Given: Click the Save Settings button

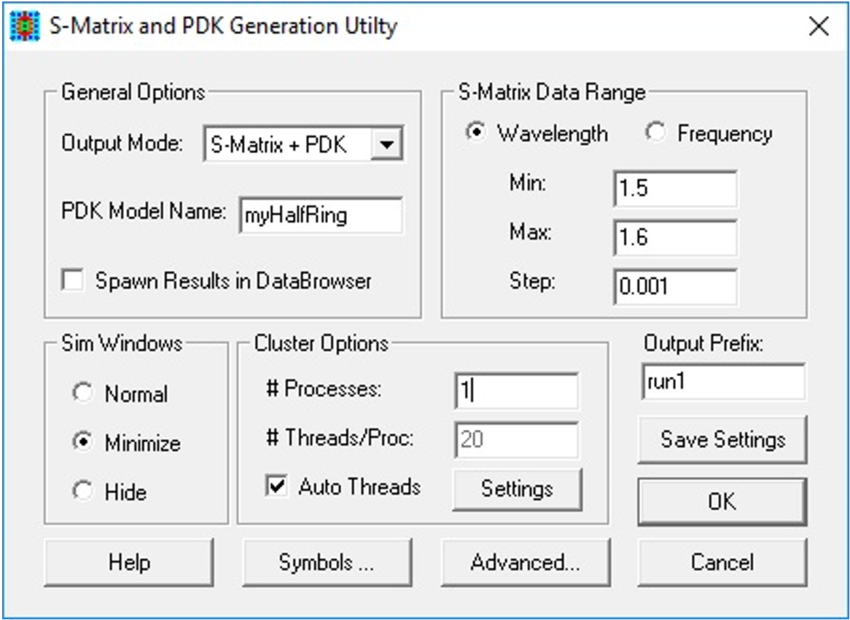Looking at the screenshot, I should coord(722,440).
